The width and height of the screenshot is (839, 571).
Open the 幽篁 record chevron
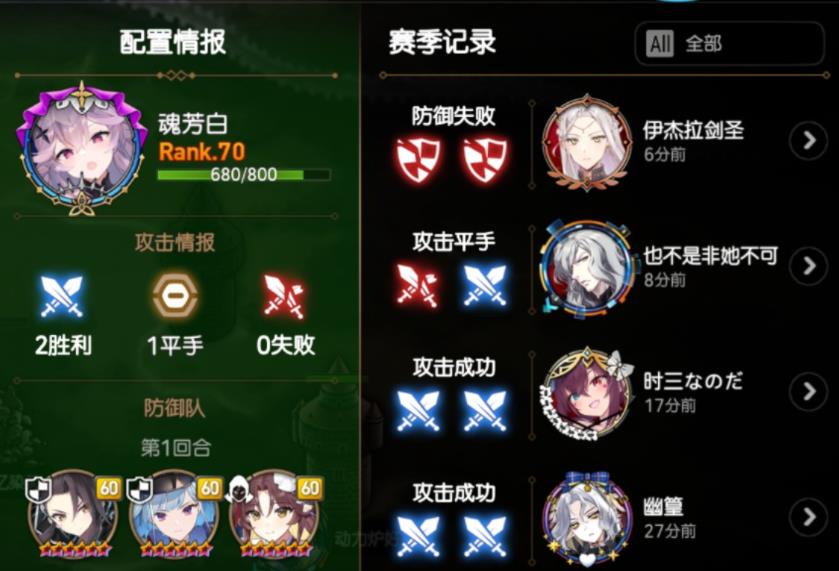[x=809, y=517]
